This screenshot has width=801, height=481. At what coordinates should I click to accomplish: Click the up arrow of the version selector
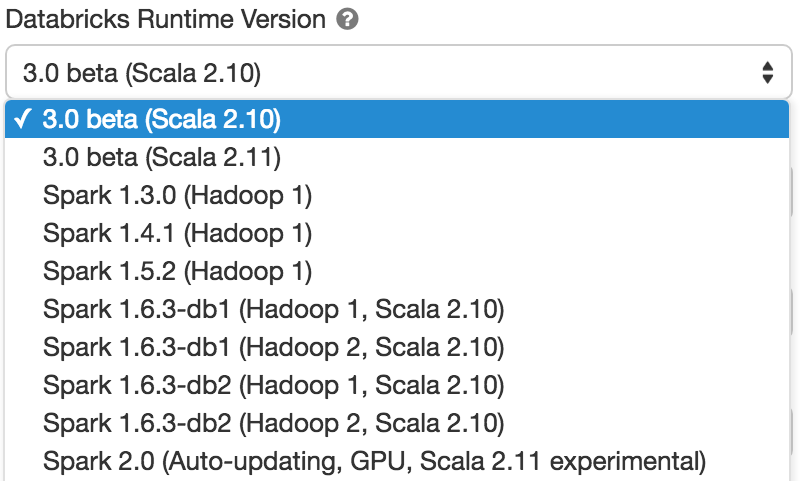pos(767,65)
